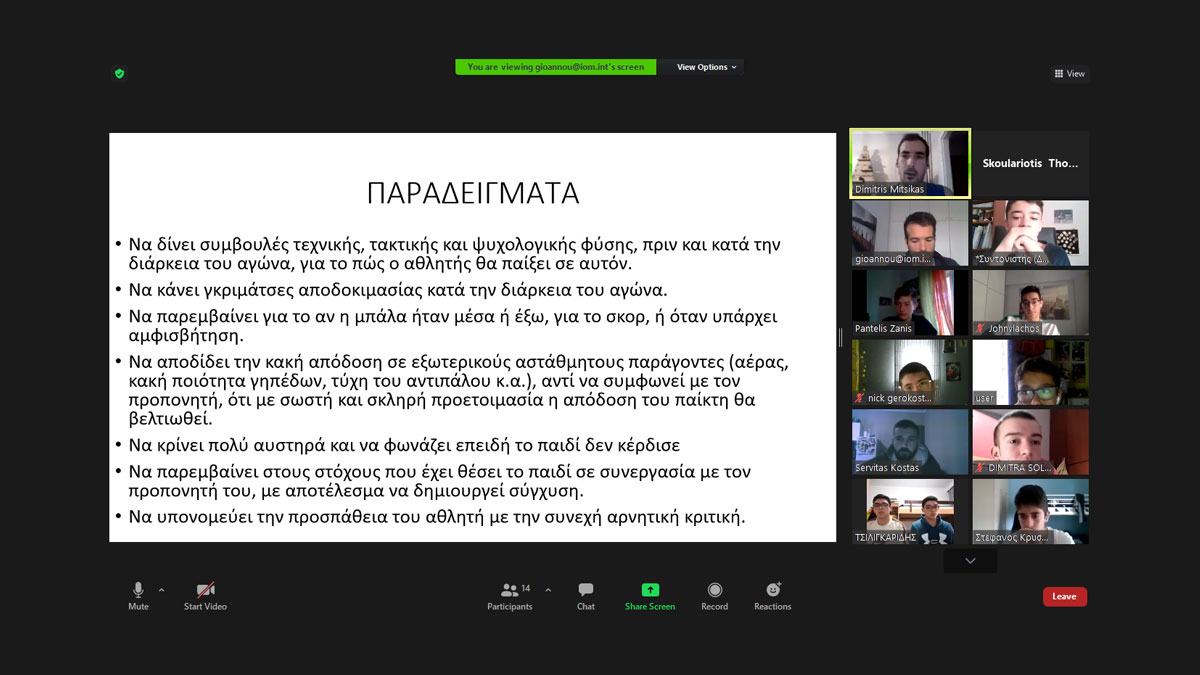Screen dimensions: 1200x675
Task: Select the Servitas Kostas video tile
Action: click(x=910, y=442)
